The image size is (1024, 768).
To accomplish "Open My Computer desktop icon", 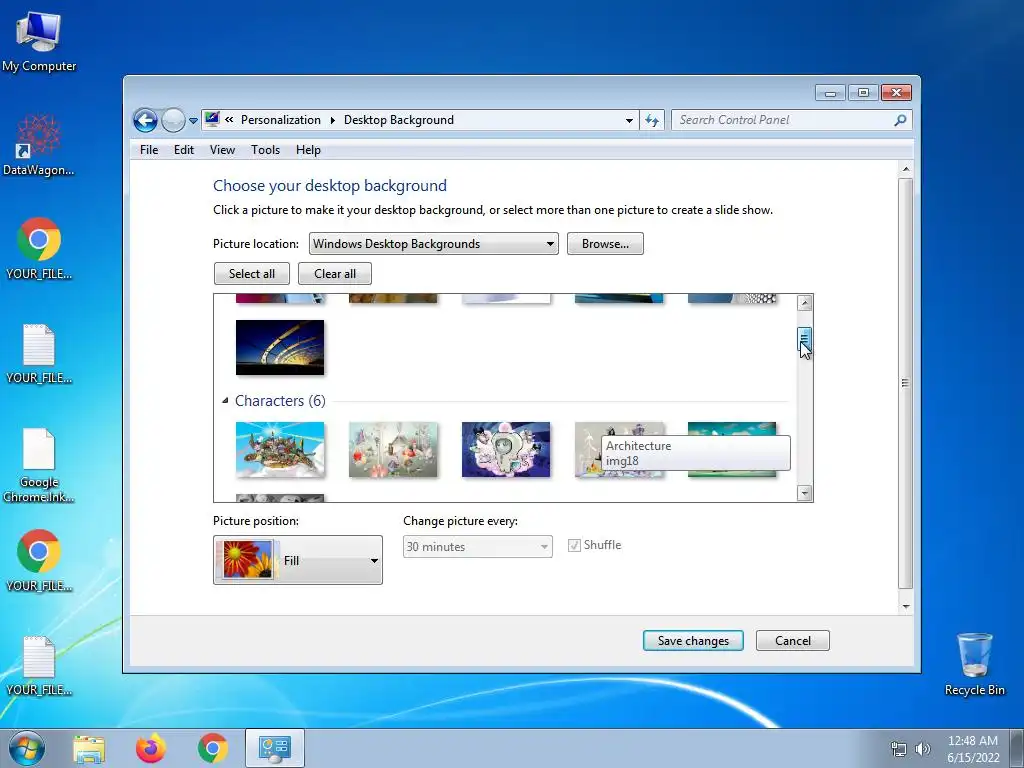I will coord(39,40).
